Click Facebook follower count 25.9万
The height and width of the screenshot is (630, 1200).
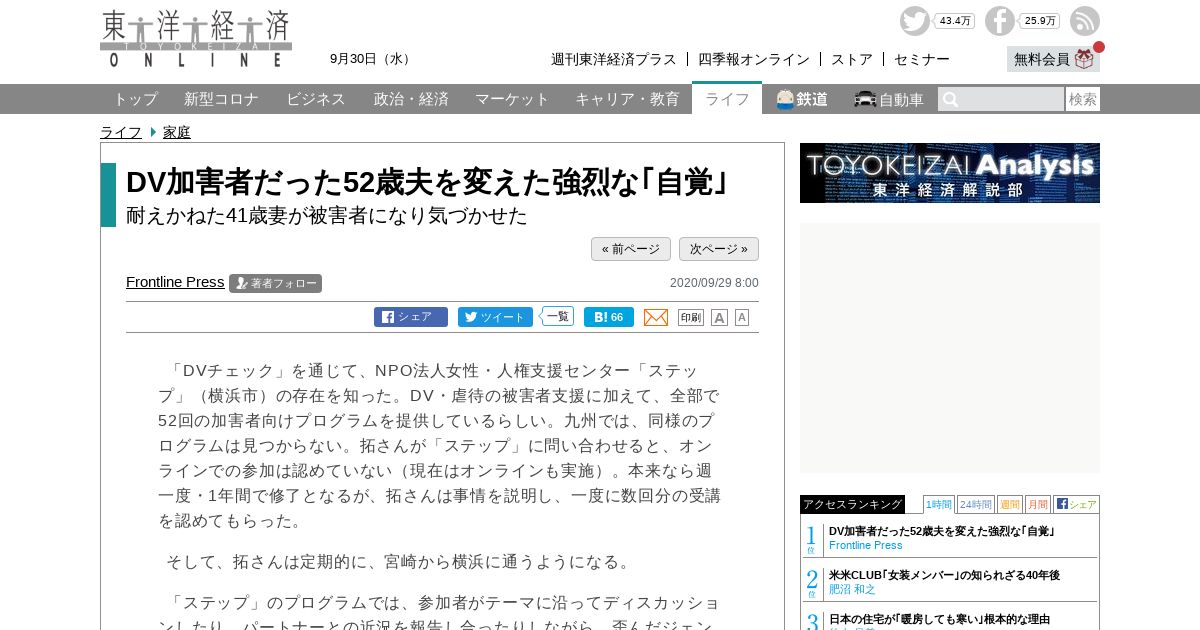(x=1039, y=21)
